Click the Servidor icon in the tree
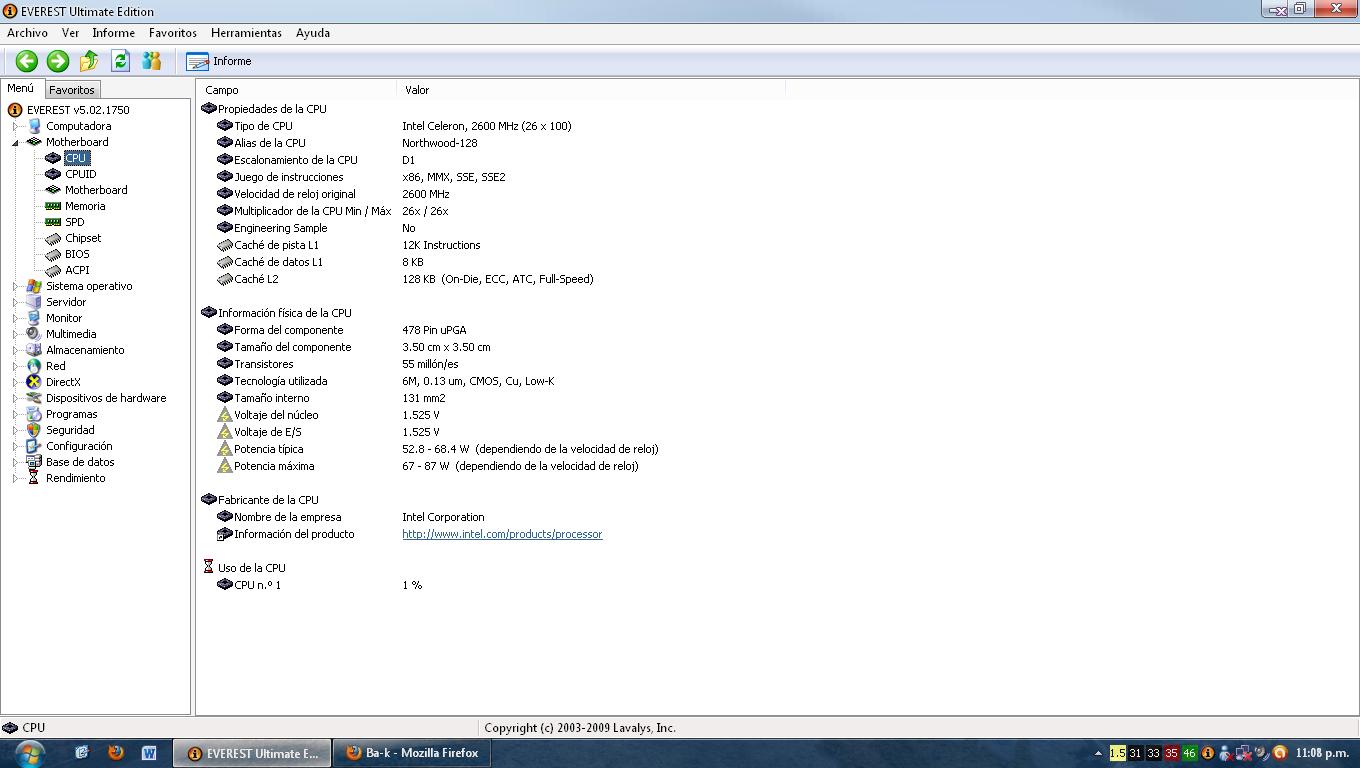1360x768 pixels. [x=34, y=302]
